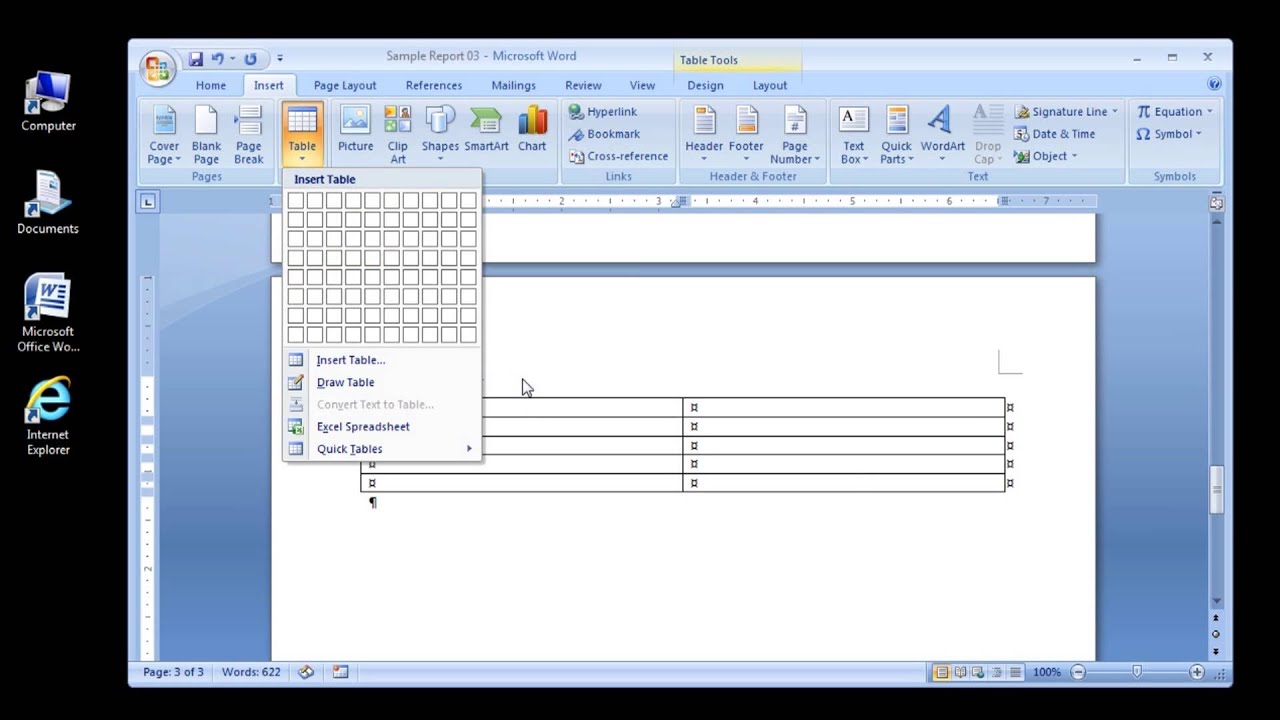The height and width of the screenshot is (720, 1280).
Task: Open Table Tools Design tab
Action: point(705,85)
